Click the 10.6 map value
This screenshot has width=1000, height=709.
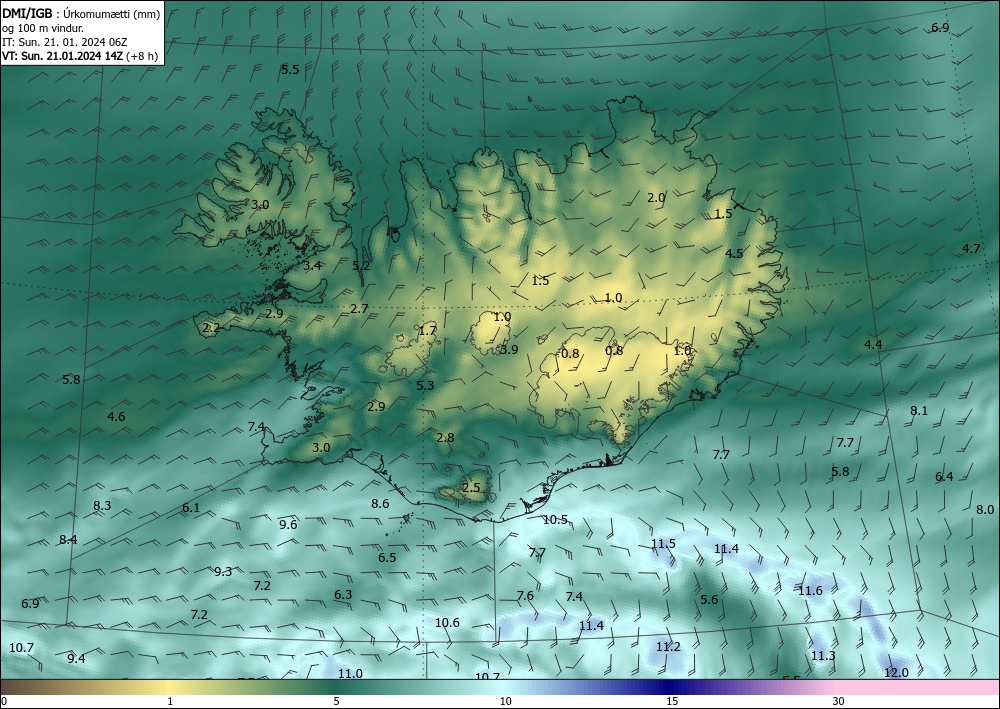click(447, 622)
